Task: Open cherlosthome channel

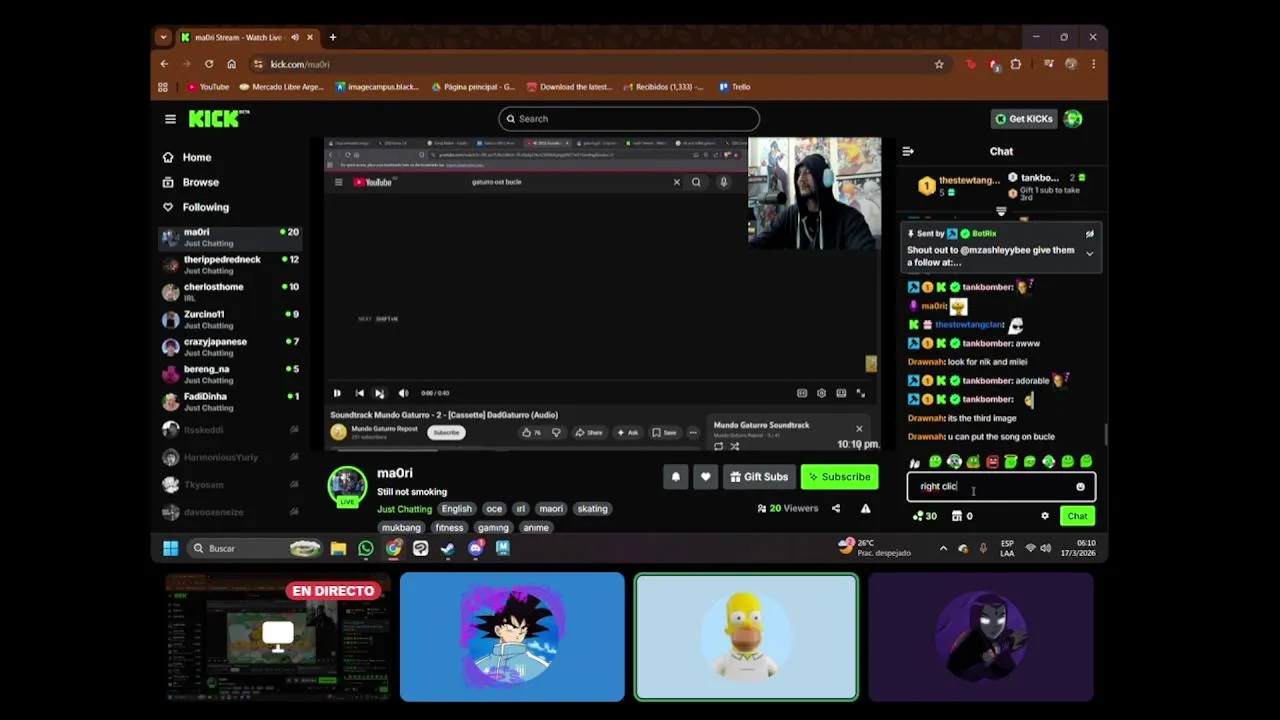Action: click(230, 292)
